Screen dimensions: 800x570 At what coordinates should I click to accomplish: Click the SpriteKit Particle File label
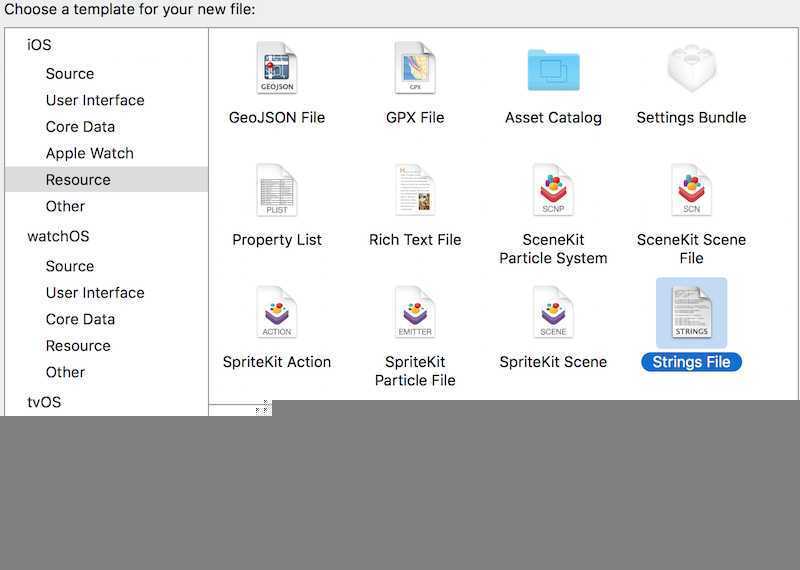[x=415, y=371]
